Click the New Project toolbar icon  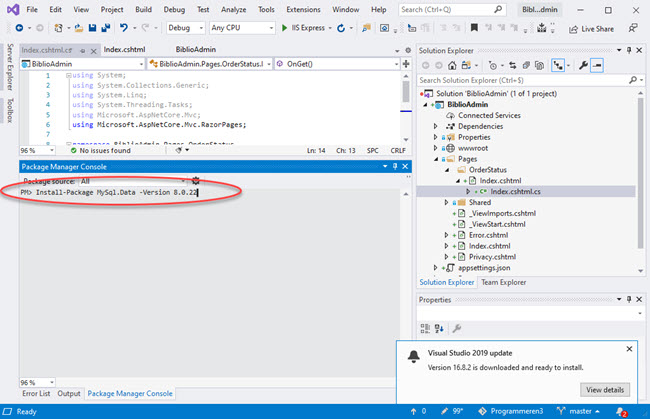(58, 28)
